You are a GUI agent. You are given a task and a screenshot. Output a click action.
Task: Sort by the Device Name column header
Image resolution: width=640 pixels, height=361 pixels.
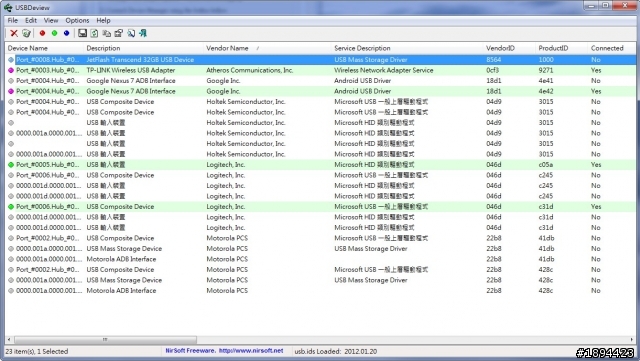pyautogui.click(x=44, y=48)
